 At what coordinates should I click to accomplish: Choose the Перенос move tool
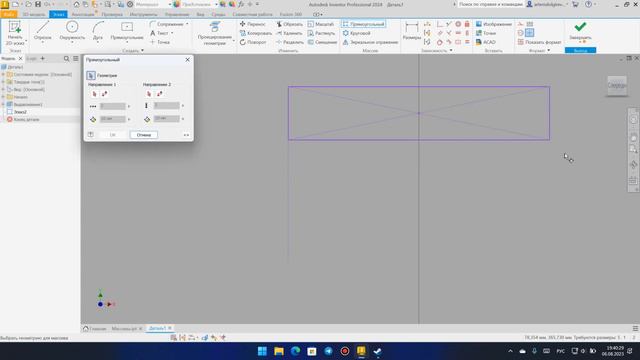(x=253, y=24)
